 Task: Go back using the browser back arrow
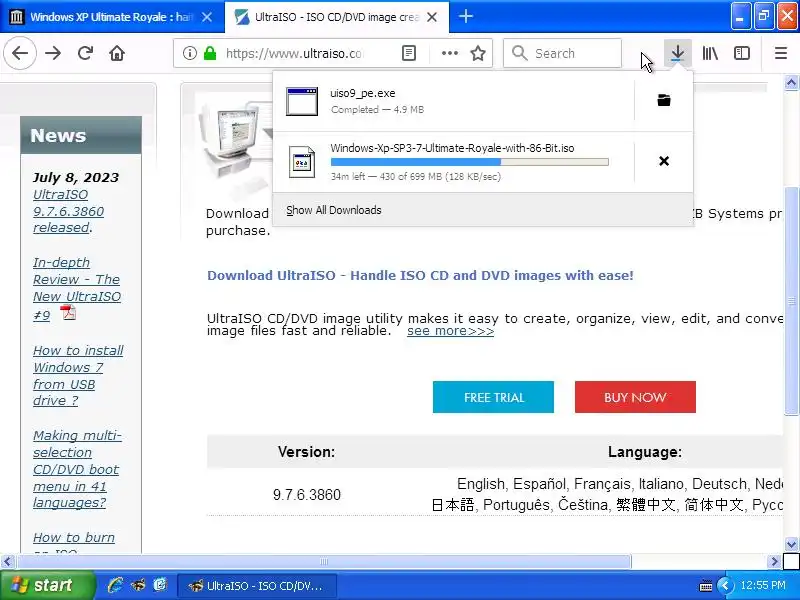20,53
